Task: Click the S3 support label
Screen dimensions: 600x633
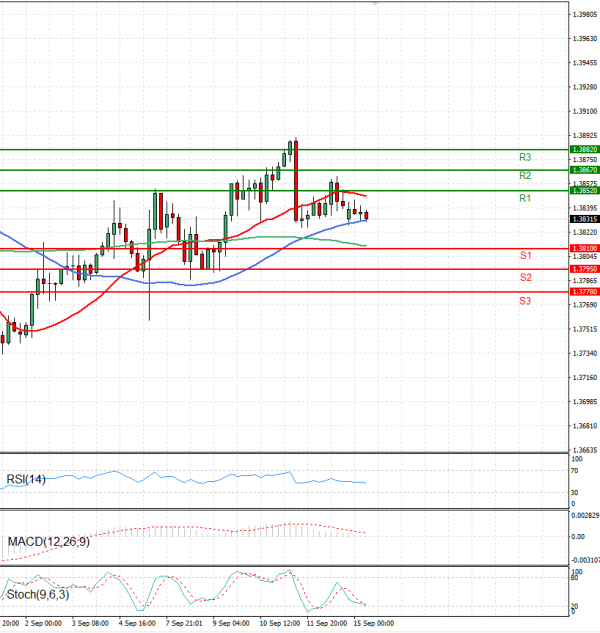Action: click(x=525, y=301)
